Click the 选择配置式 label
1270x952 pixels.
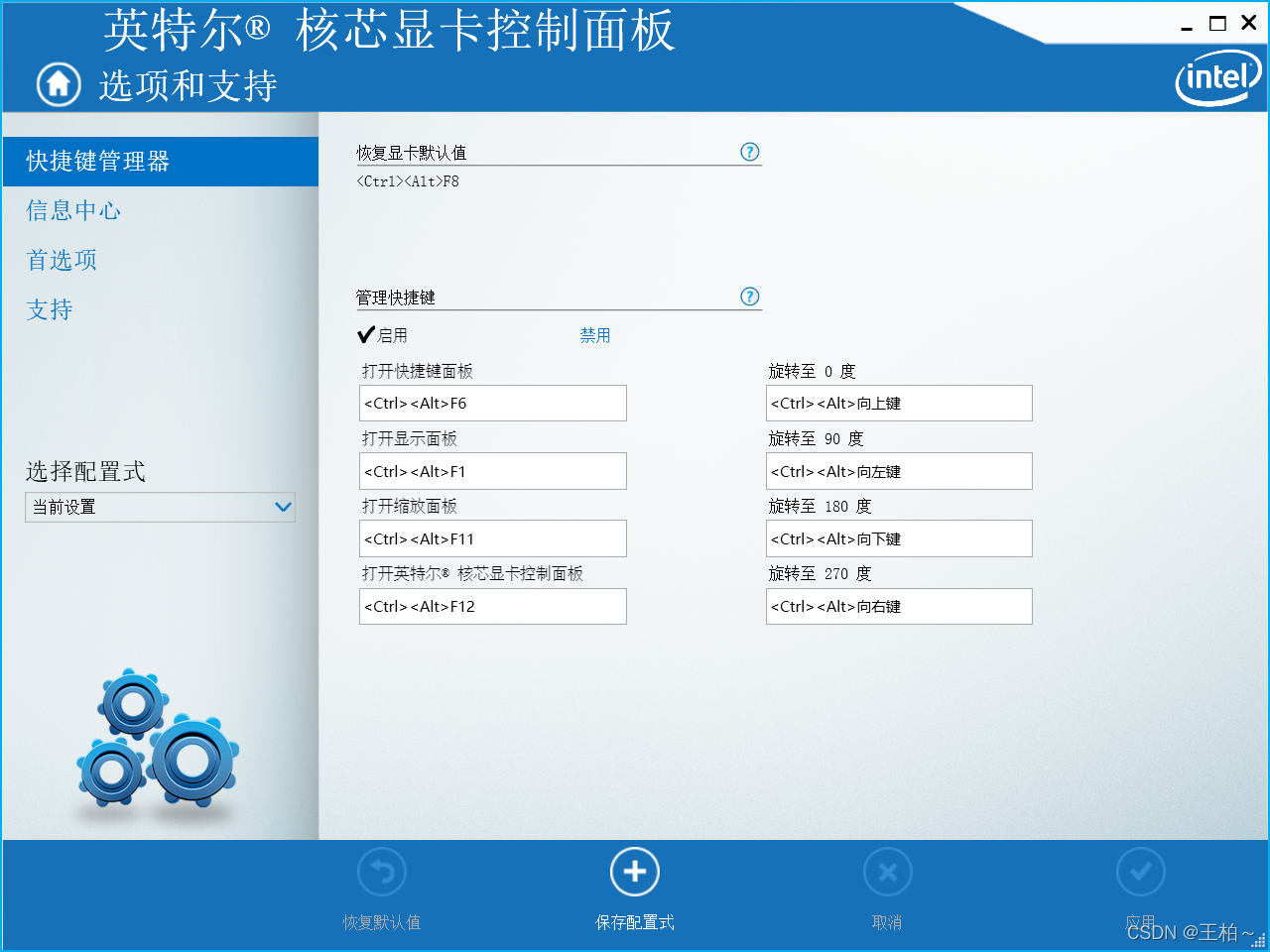[85, 471]
